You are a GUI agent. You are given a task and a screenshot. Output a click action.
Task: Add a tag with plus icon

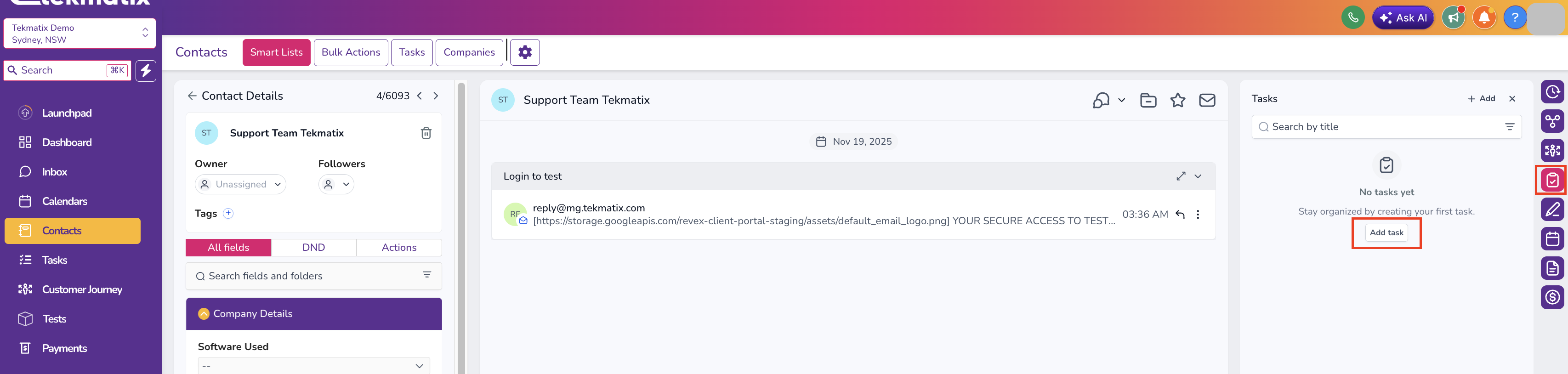click(228, 214)
